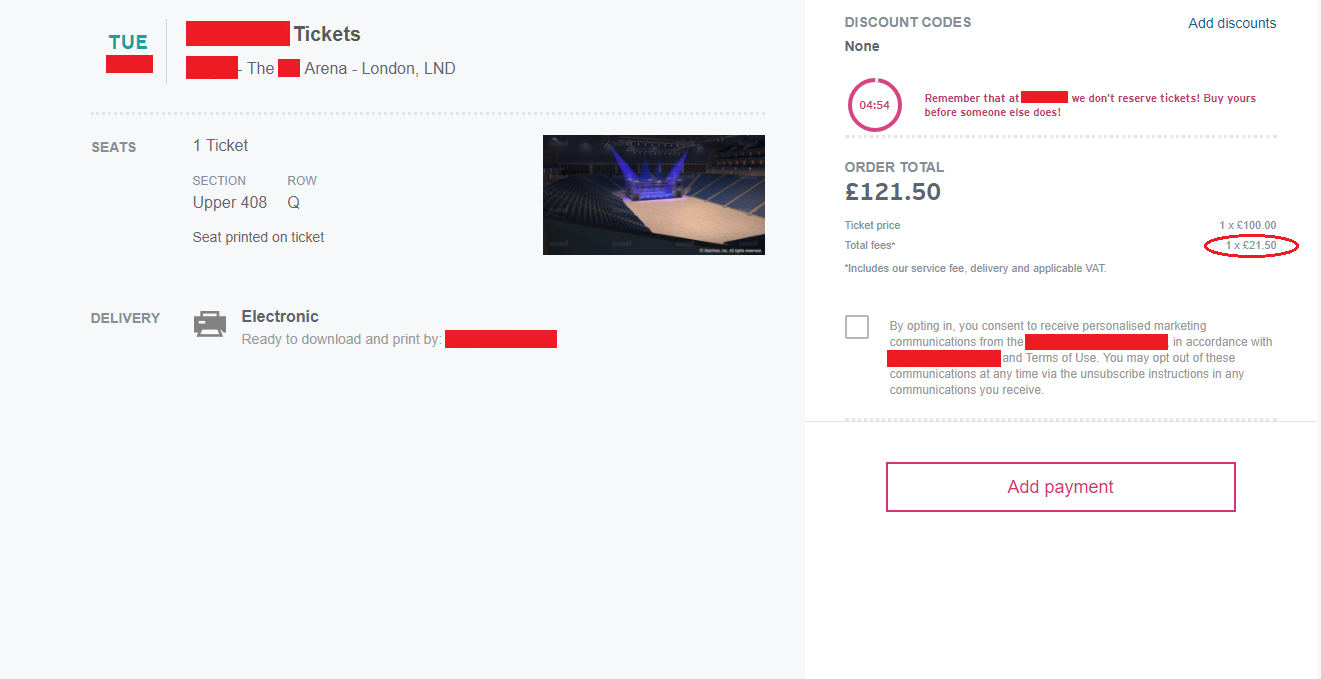Screen dimensions: 1321x679
Task: Click the printer icon beside Electronic delivery
Action: click(209, 324)
